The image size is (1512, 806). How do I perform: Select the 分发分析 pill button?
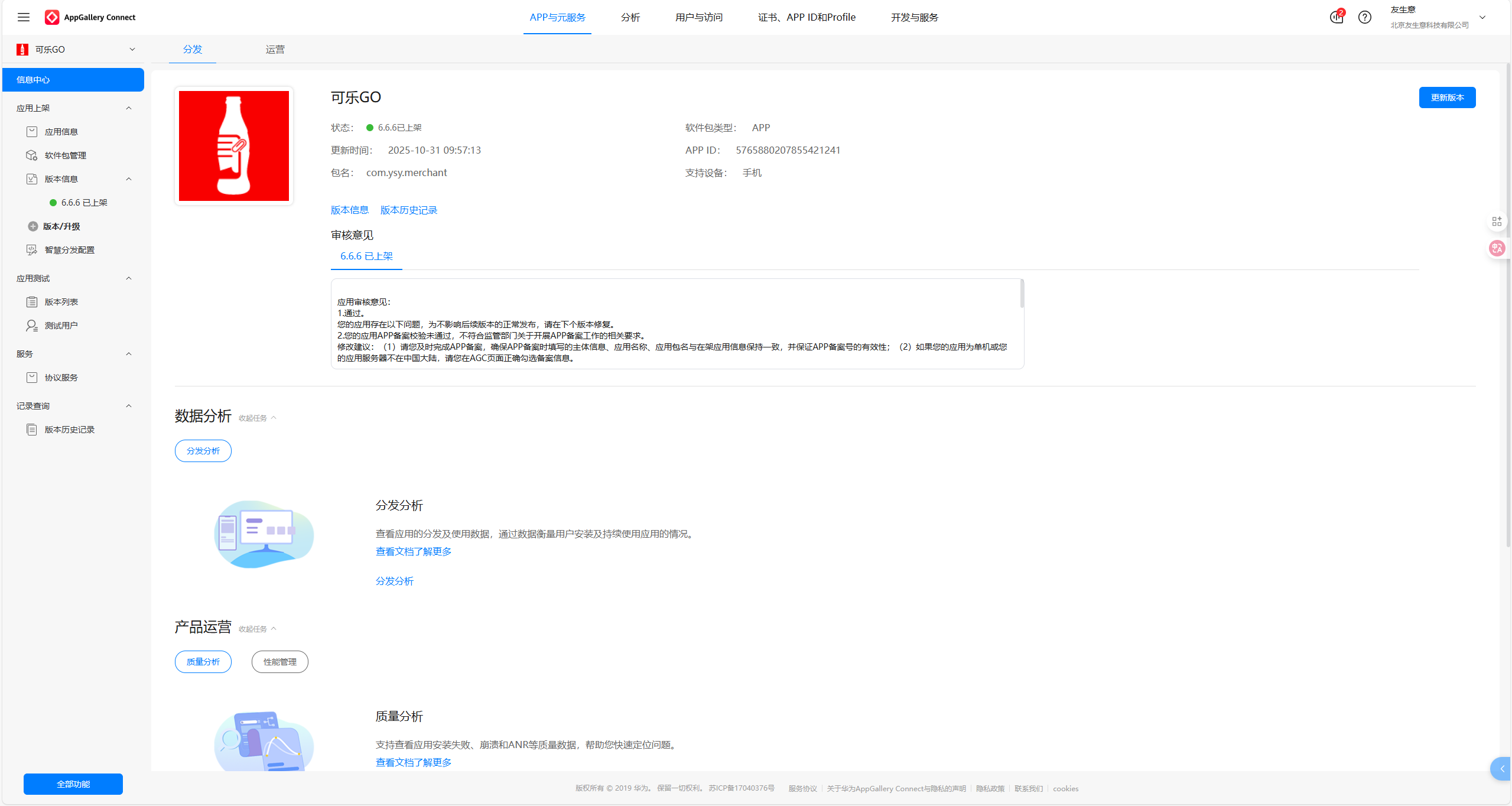[203, 451]
